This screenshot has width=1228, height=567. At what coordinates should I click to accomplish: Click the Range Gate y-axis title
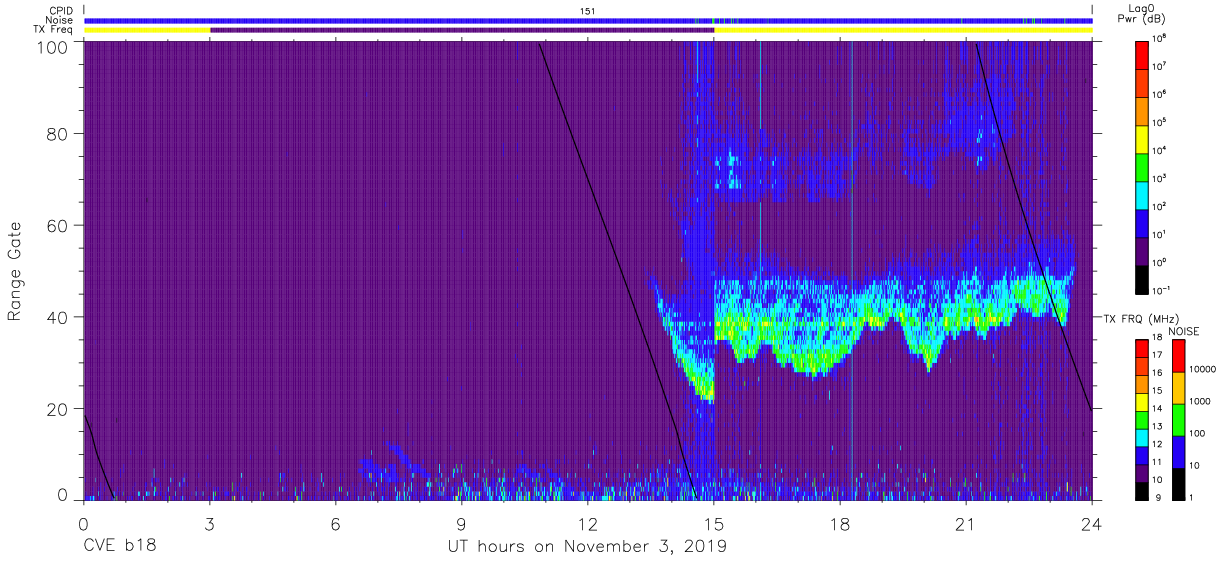[x=15, y=272]
